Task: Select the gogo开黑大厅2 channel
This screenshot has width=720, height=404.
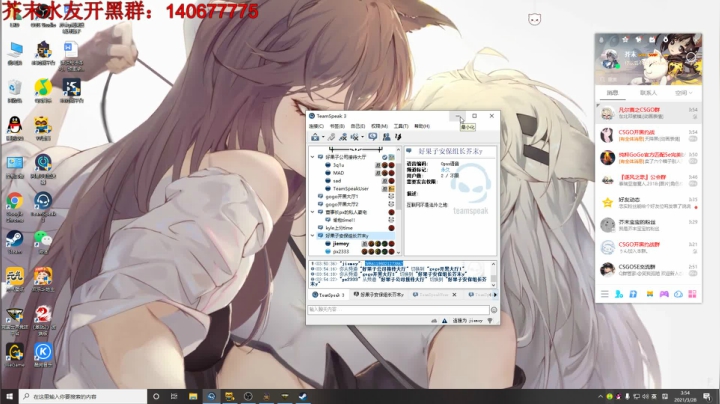Action: [342, 204]
